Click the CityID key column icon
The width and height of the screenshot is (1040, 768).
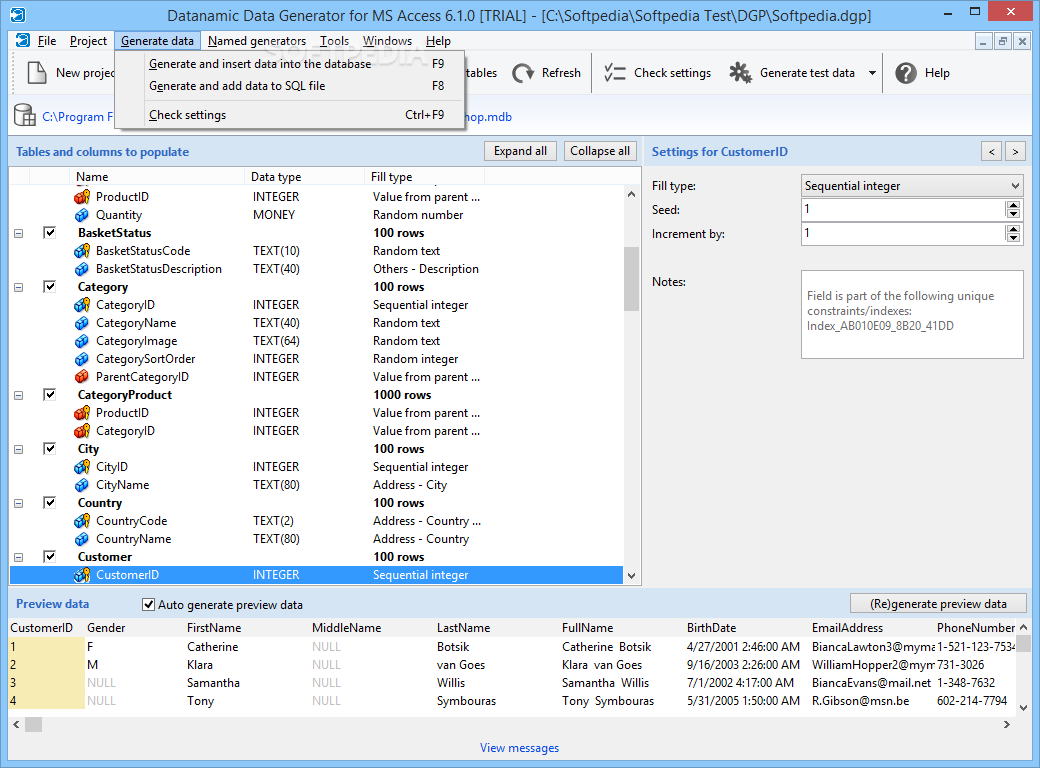click(82, 467)
